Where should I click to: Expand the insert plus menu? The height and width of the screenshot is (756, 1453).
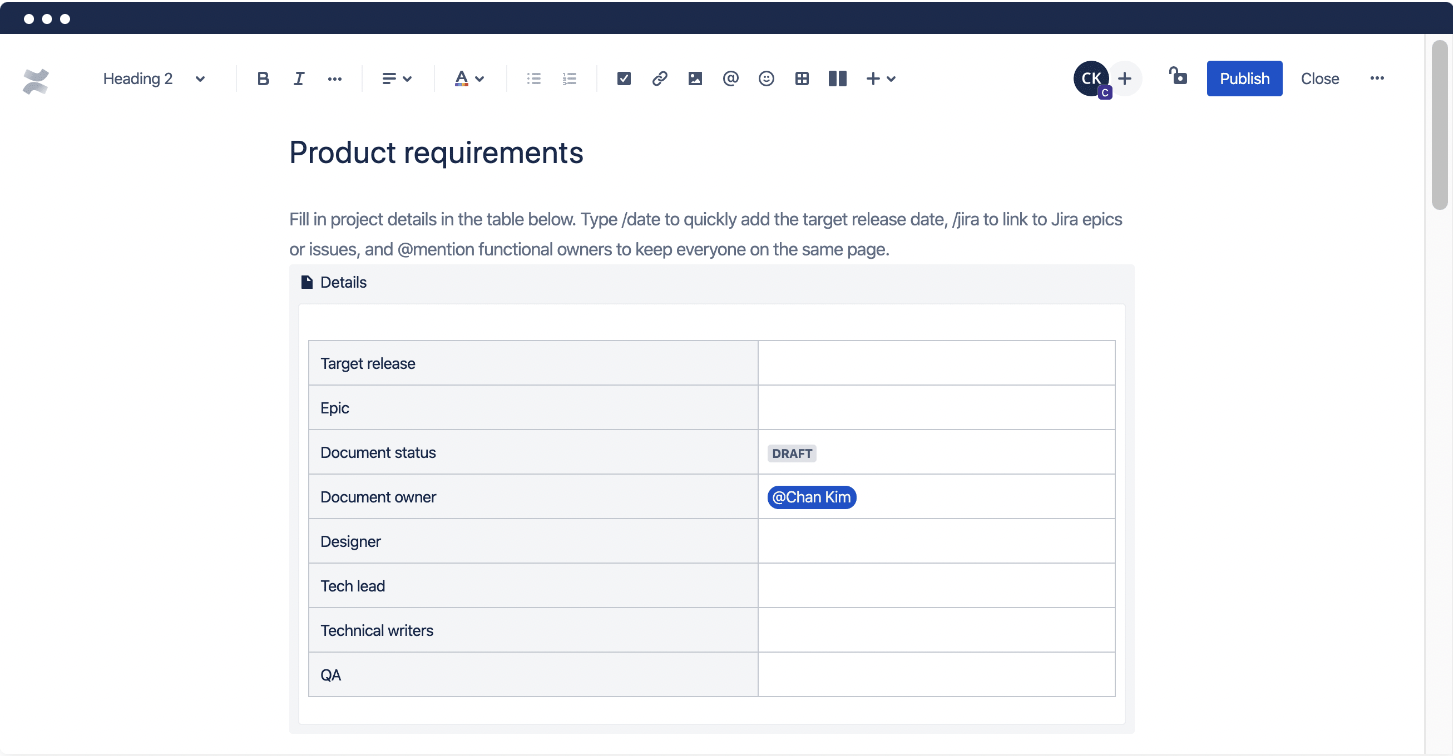coord(881,79)
